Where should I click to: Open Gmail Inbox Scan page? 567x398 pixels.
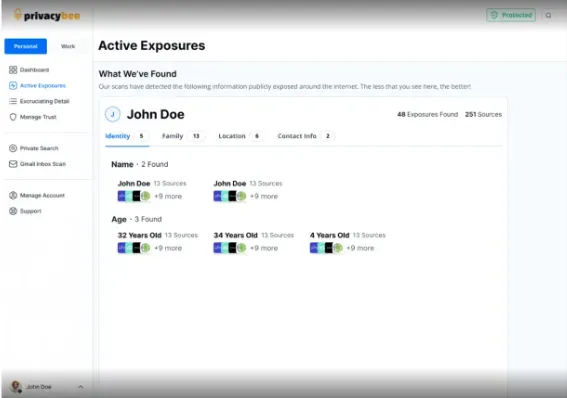pyautogui.click(x=43, y=164)
